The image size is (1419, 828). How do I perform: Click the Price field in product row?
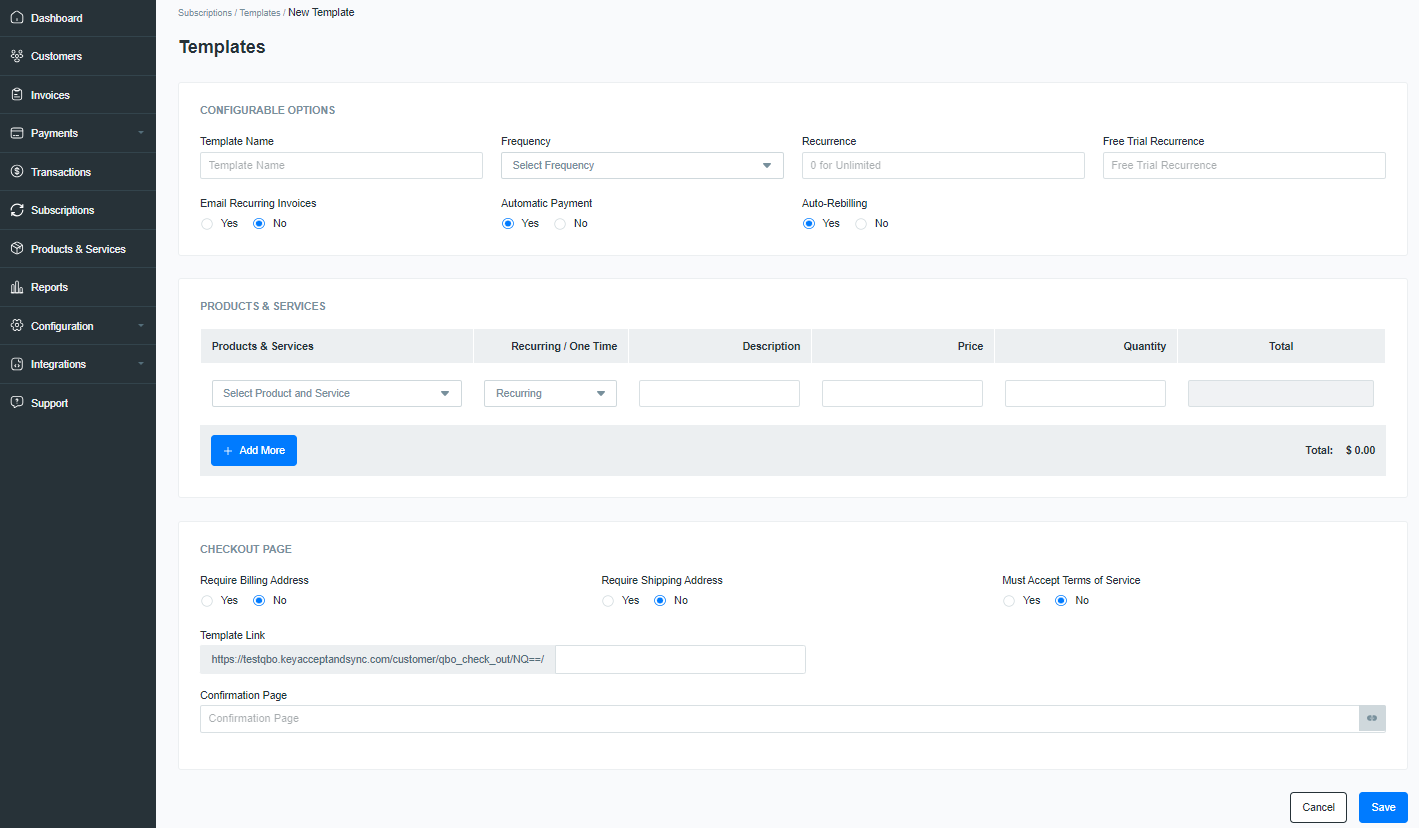[902, 393]
